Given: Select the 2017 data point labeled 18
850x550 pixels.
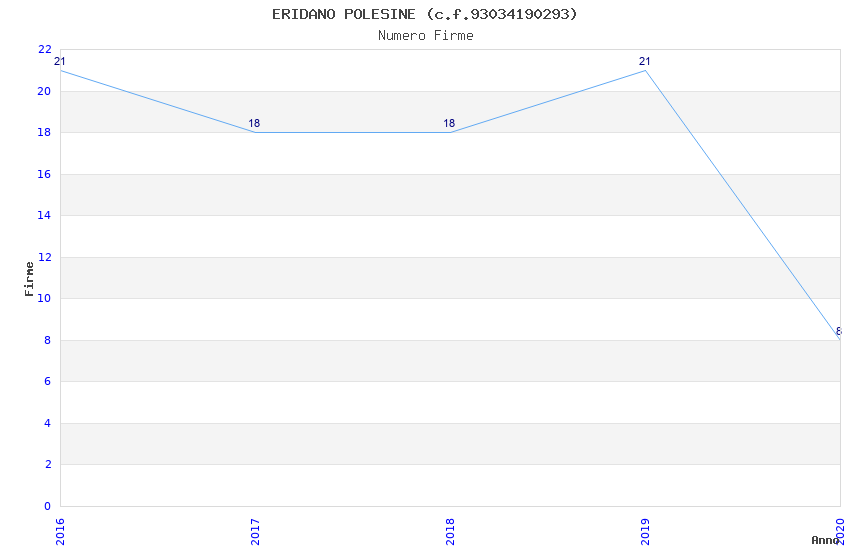Looking at the screenshot, I should point(255,132).
